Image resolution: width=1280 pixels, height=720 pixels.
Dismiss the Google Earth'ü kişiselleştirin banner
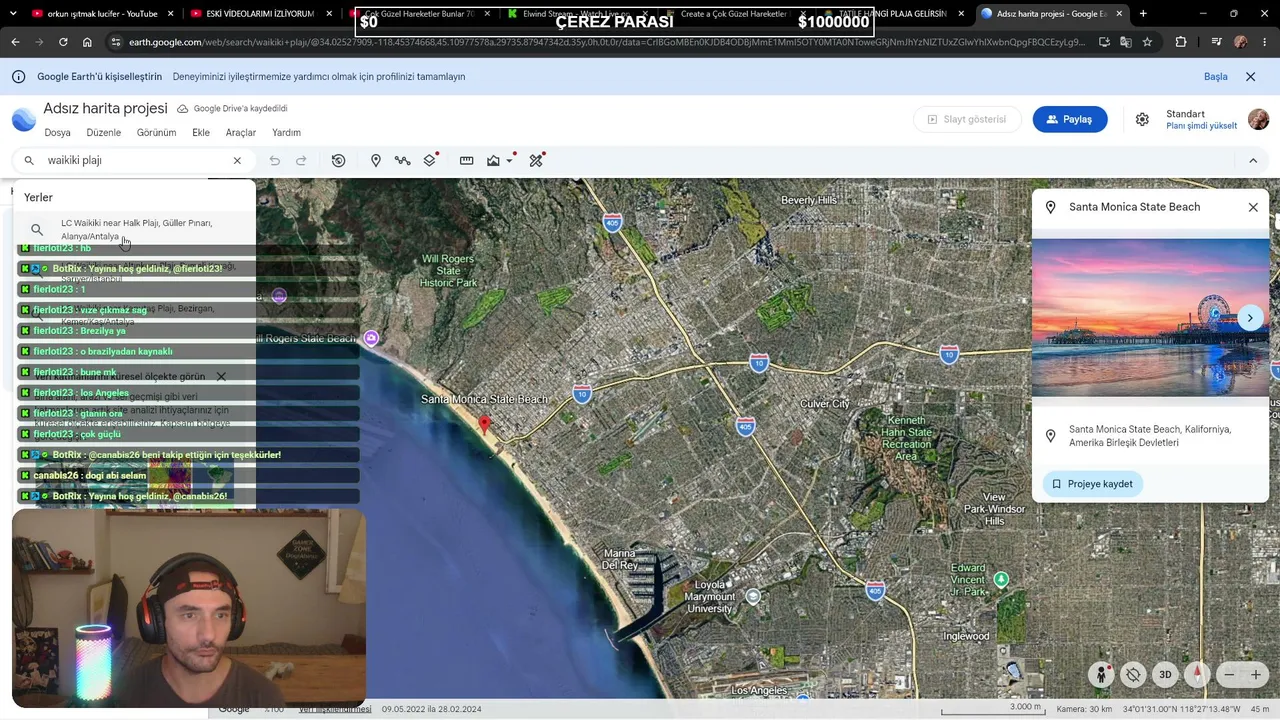[x=1250, y=77]
